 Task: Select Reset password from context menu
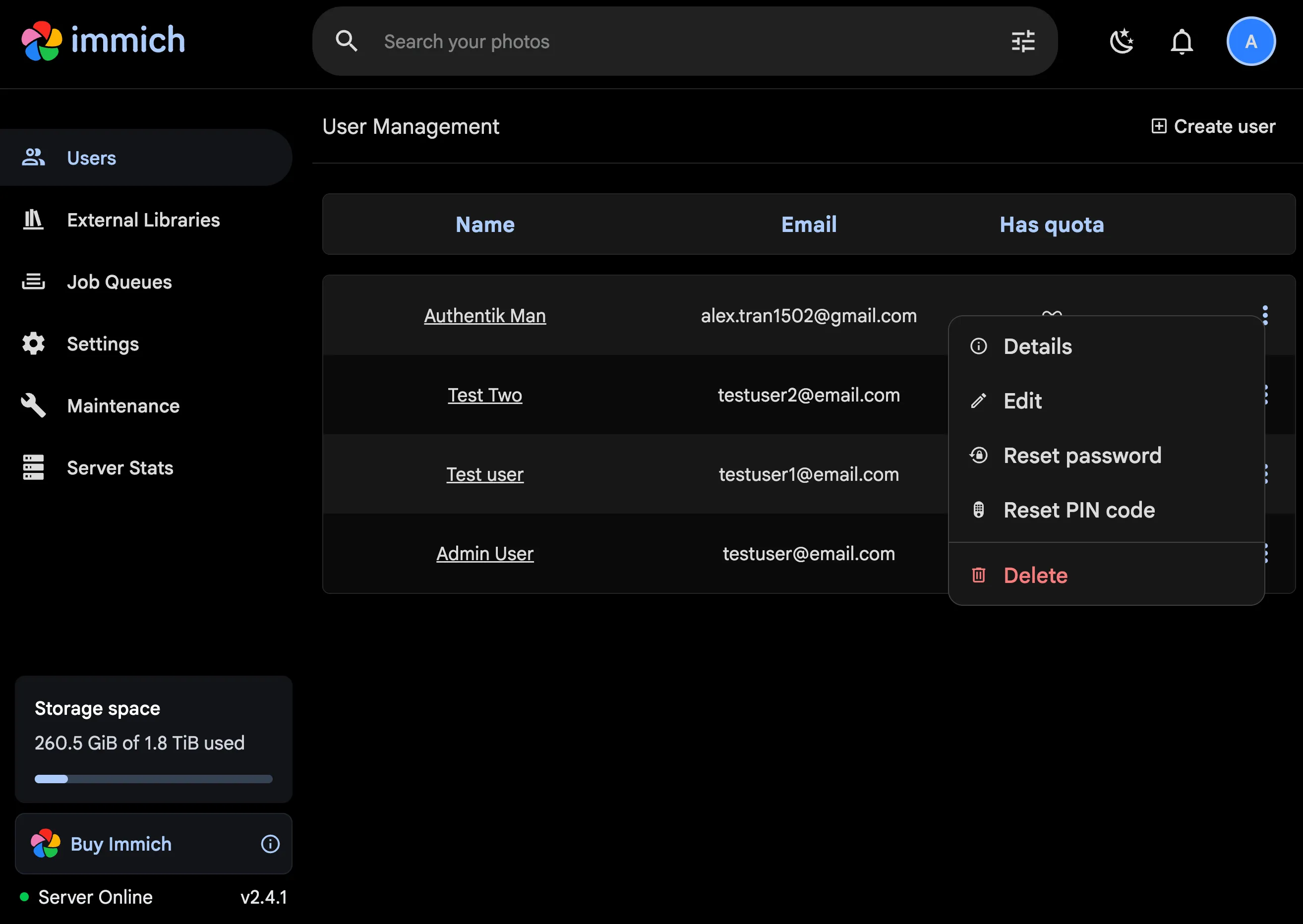1082,455
